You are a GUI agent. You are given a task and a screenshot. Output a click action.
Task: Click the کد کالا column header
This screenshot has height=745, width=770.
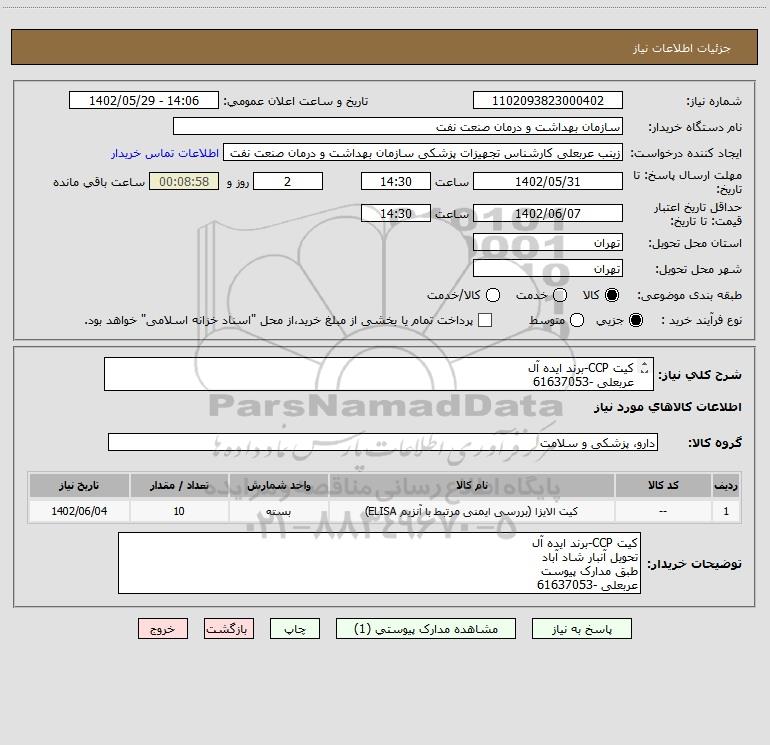[x=663, y=485]
